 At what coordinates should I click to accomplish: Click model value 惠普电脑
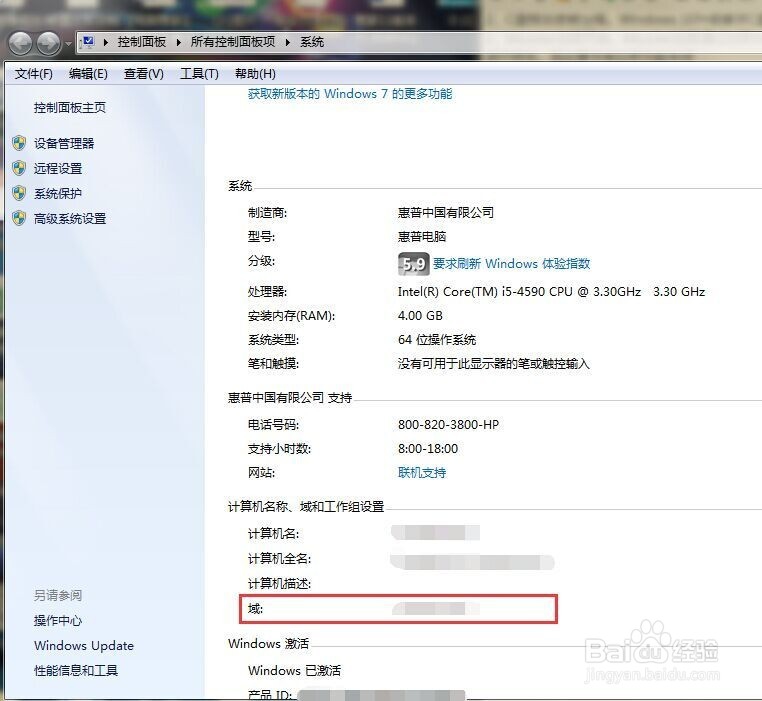point(422,237)
